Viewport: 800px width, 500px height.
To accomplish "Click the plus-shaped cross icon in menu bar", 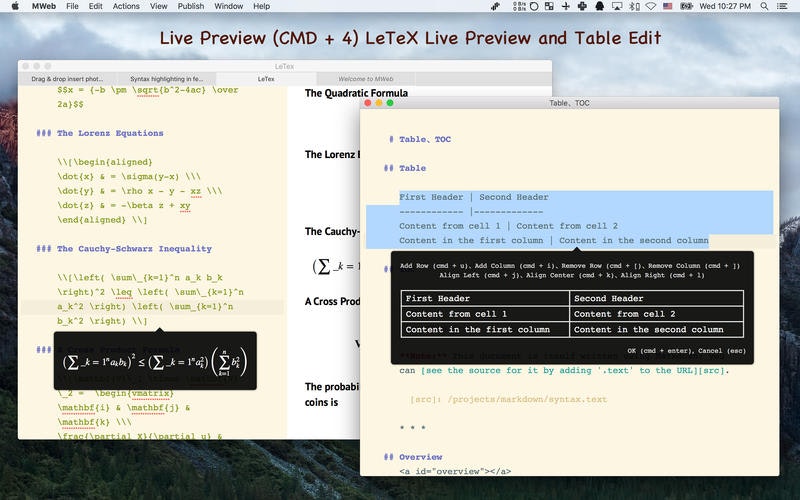I will [x=566, y=6].
